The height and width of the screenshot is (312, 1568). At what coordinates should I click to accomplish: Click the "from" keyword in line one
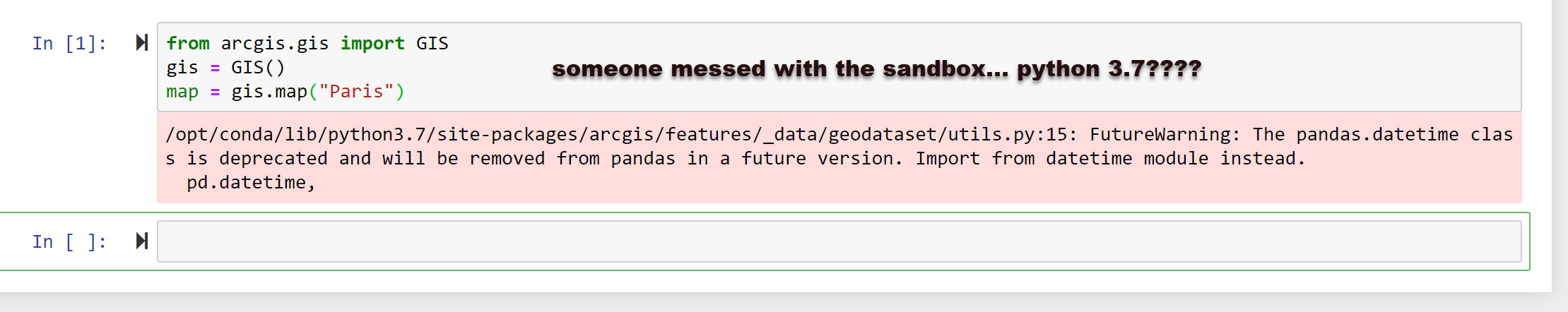[x=188, y=44]
